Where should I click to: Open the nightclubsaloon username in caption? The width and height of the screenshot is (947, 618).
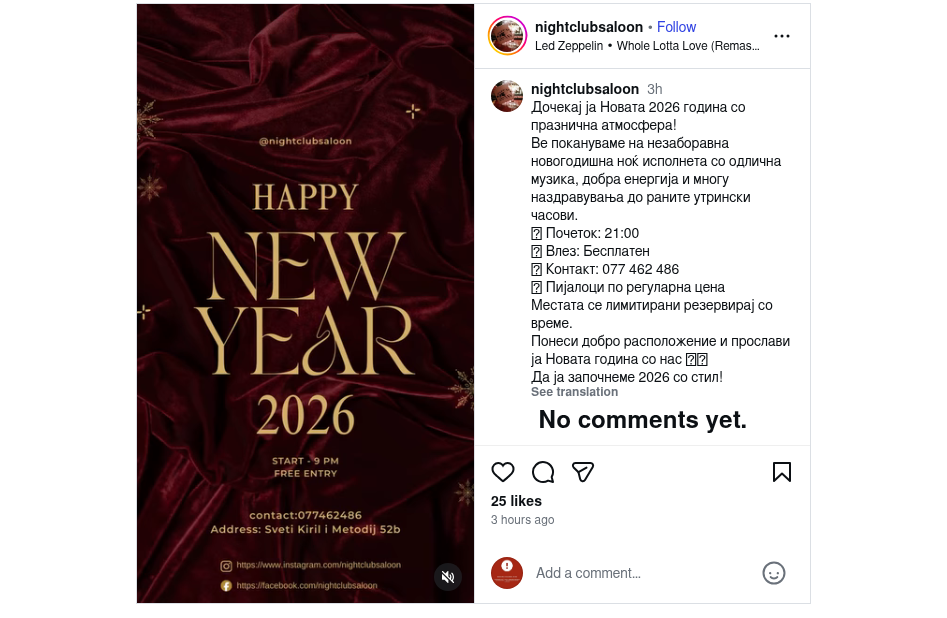point(585,89)
